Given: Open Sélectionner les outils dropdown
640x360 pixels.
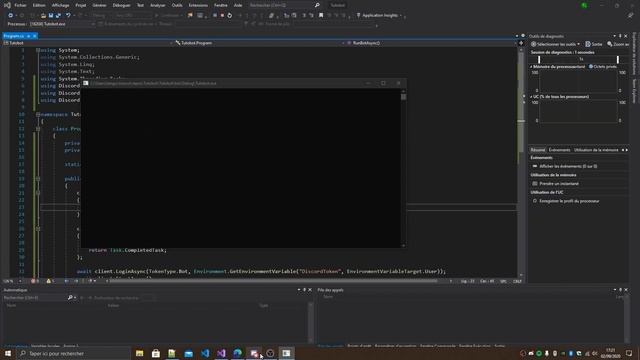Looking at the screenshot, I should (556, 44).
